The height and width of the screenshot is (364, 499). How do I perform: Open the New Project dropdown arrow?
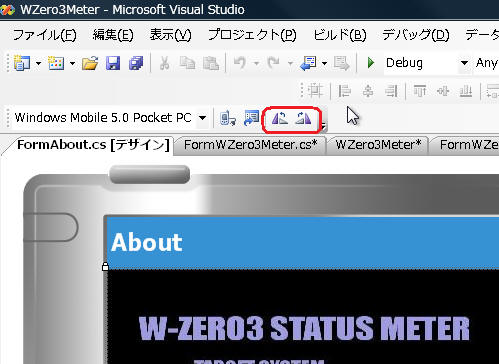tap(38, 63)
